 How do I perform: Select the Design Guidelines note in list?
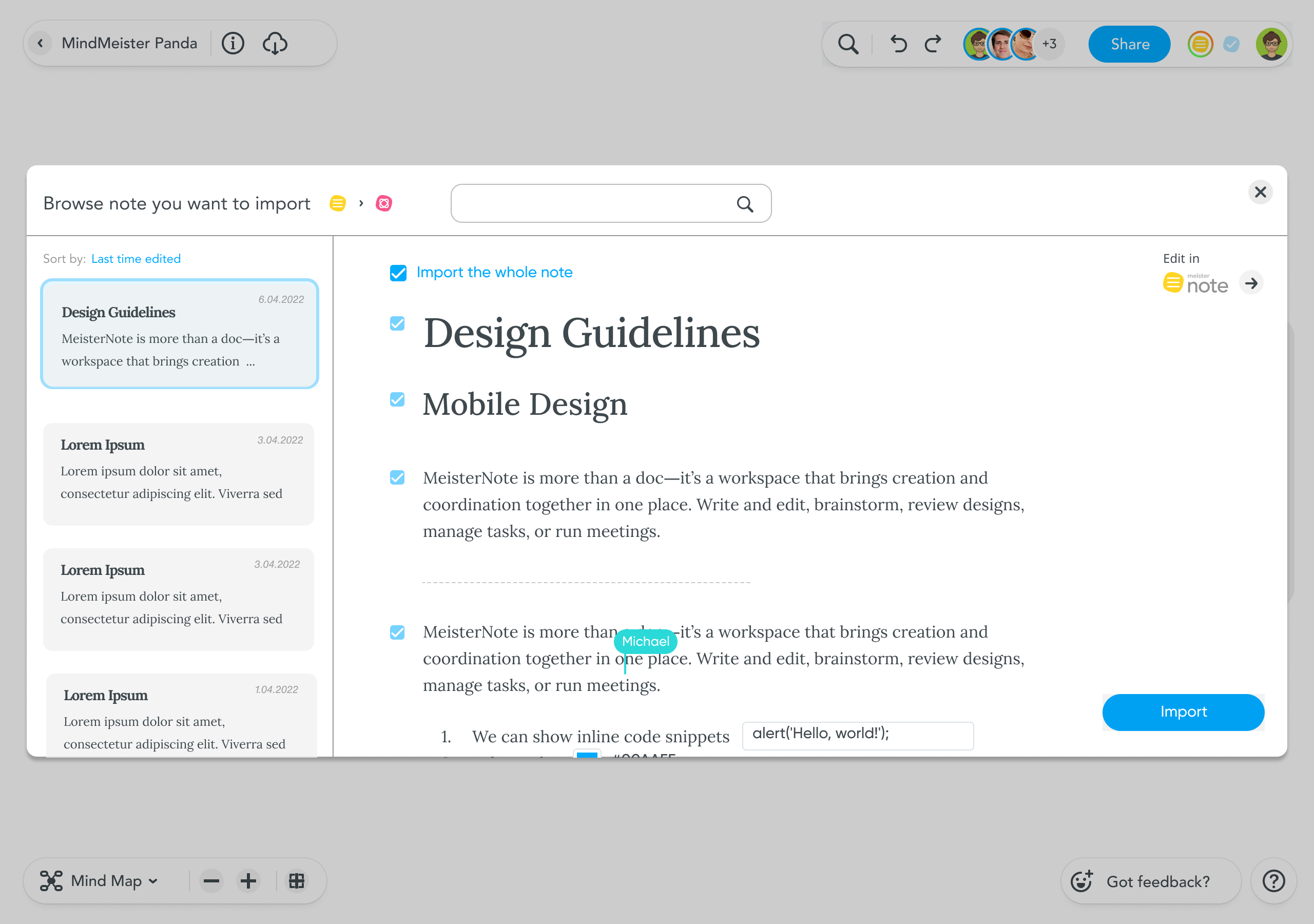pyautogui.click(x=179, y=334)
